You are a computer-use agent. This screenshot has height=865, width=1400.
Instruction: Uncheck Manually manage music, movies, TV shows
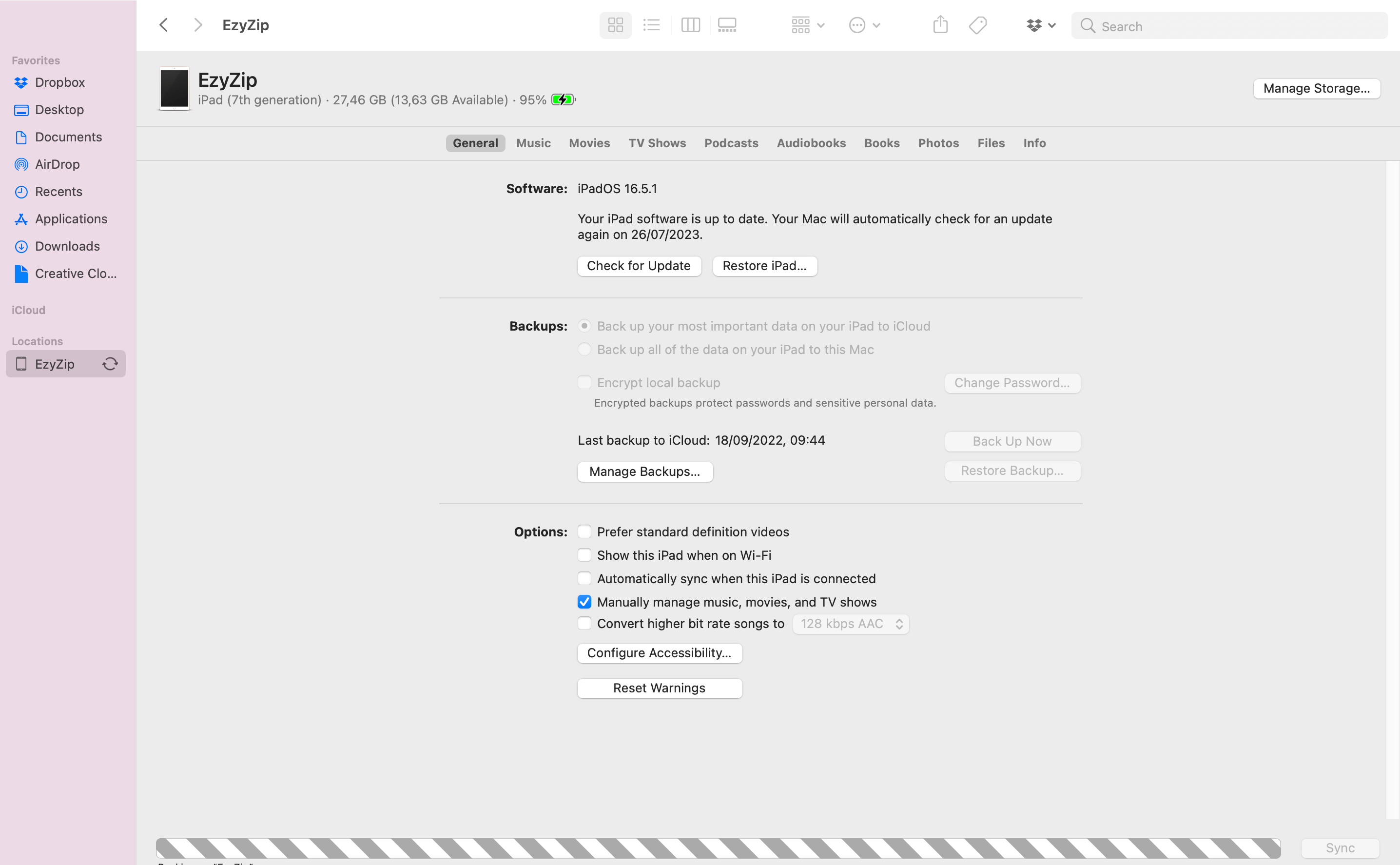[584, 602]
